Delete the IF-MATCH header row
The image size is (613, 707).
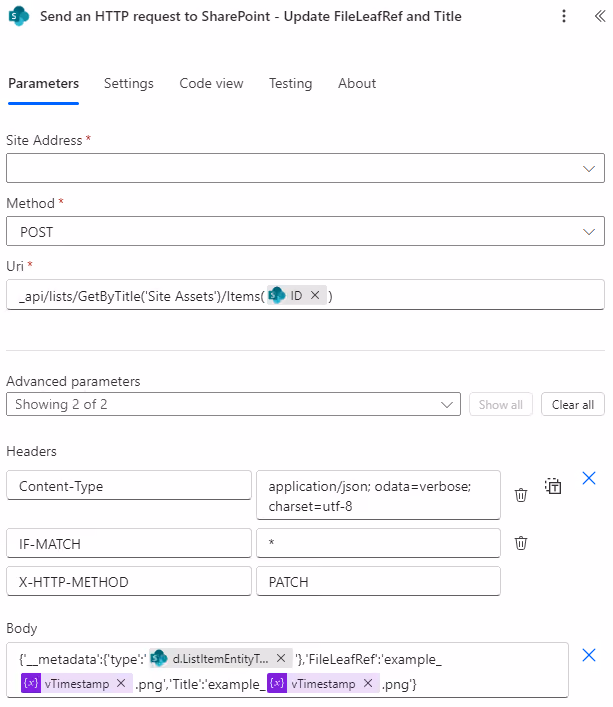coord(521,543)
